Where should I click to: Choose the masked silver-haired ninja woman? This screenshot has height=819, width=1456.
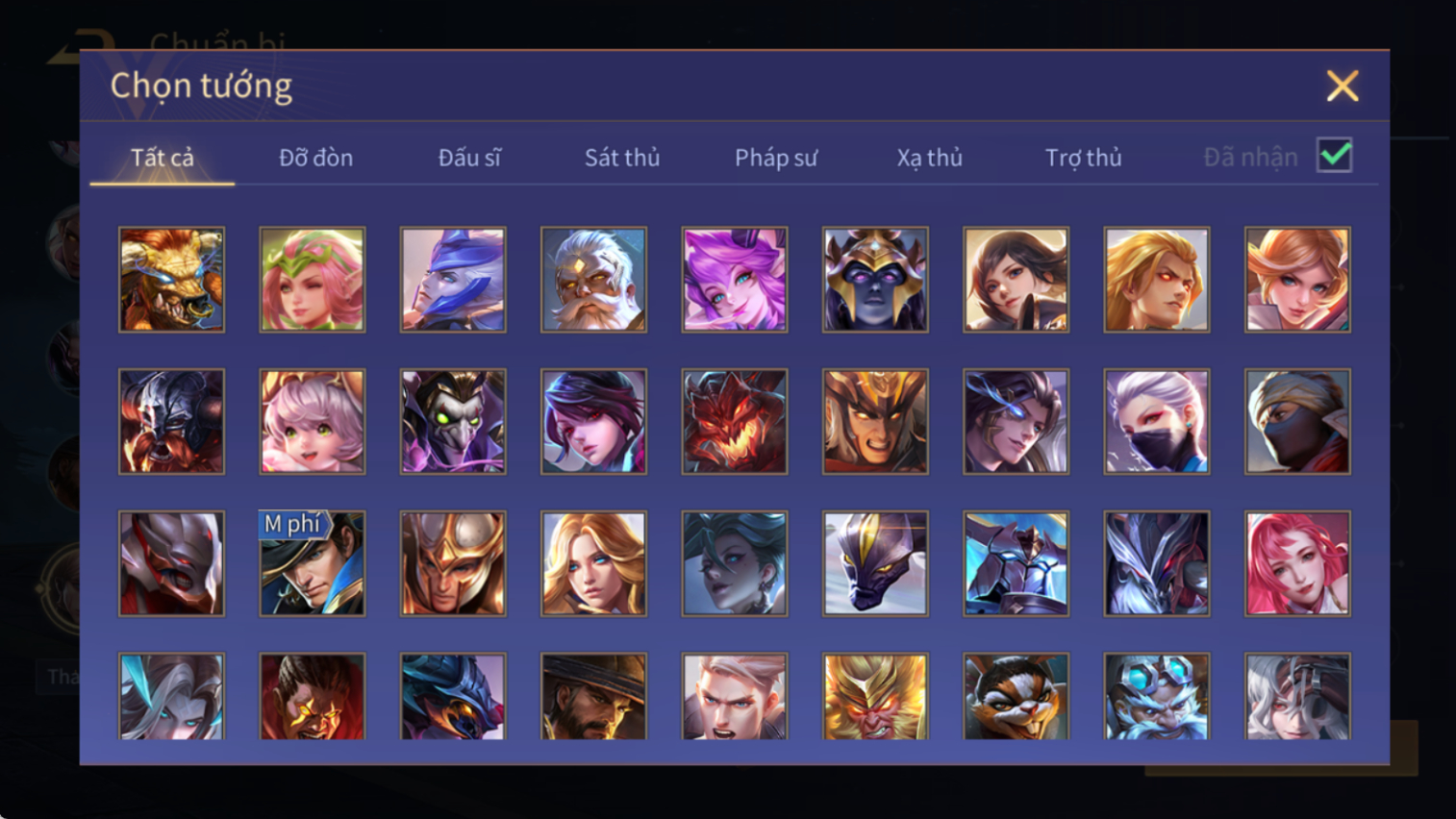point(1157,422)
